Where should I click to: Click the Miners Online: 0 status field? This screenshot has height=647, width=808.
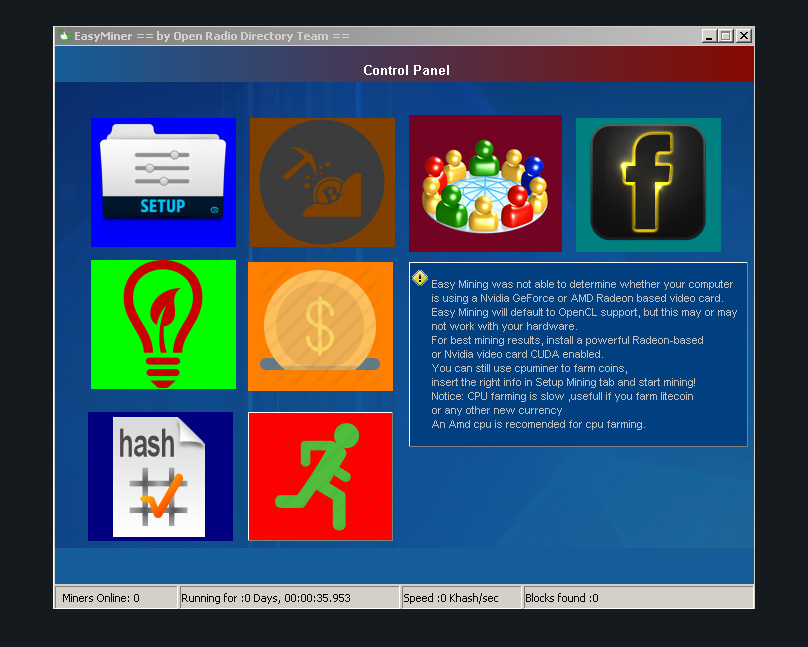pyautogui.click(x=116, y=598)
